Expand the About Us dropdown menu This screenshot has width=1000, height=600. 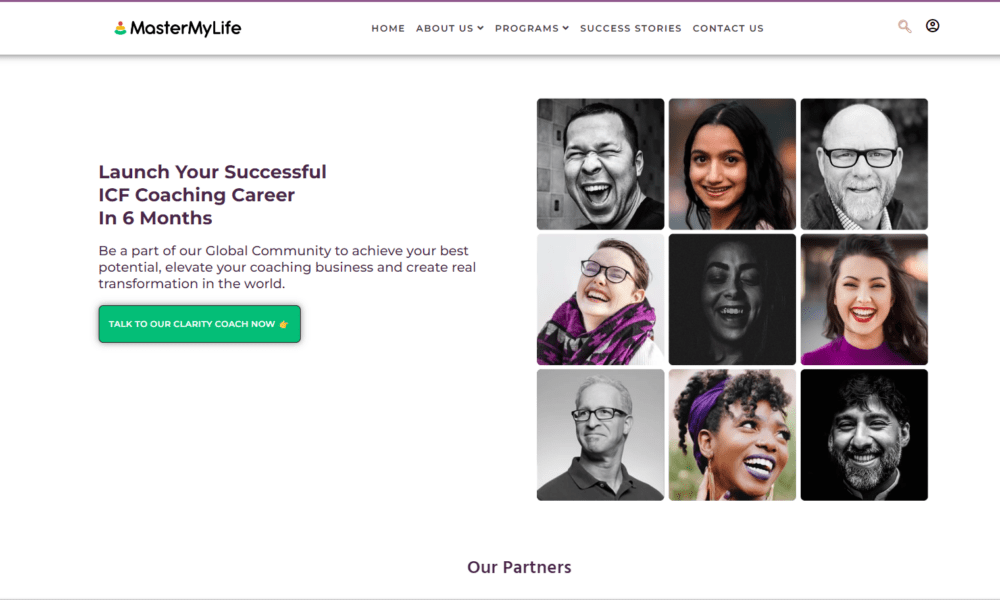click(x=449, y=29)
